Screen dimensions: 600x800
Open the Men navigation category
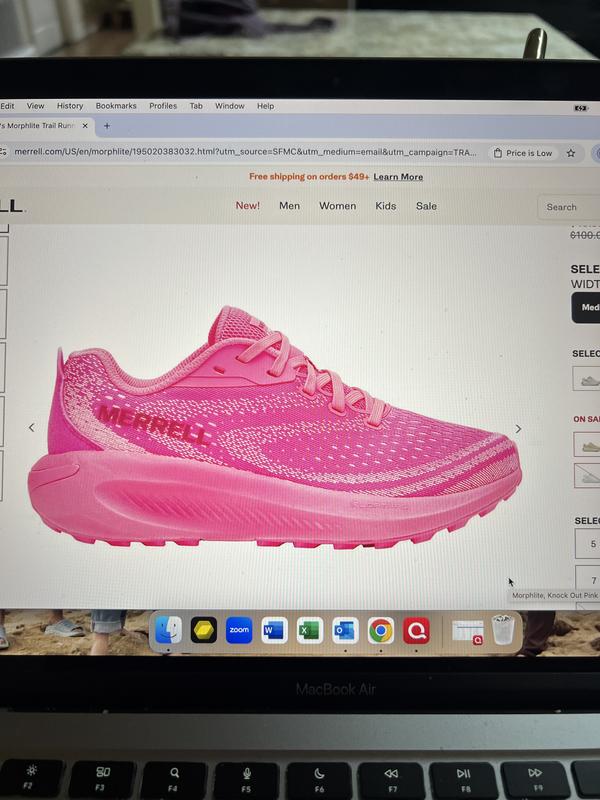pyautogui.click(x=289, y=206)
